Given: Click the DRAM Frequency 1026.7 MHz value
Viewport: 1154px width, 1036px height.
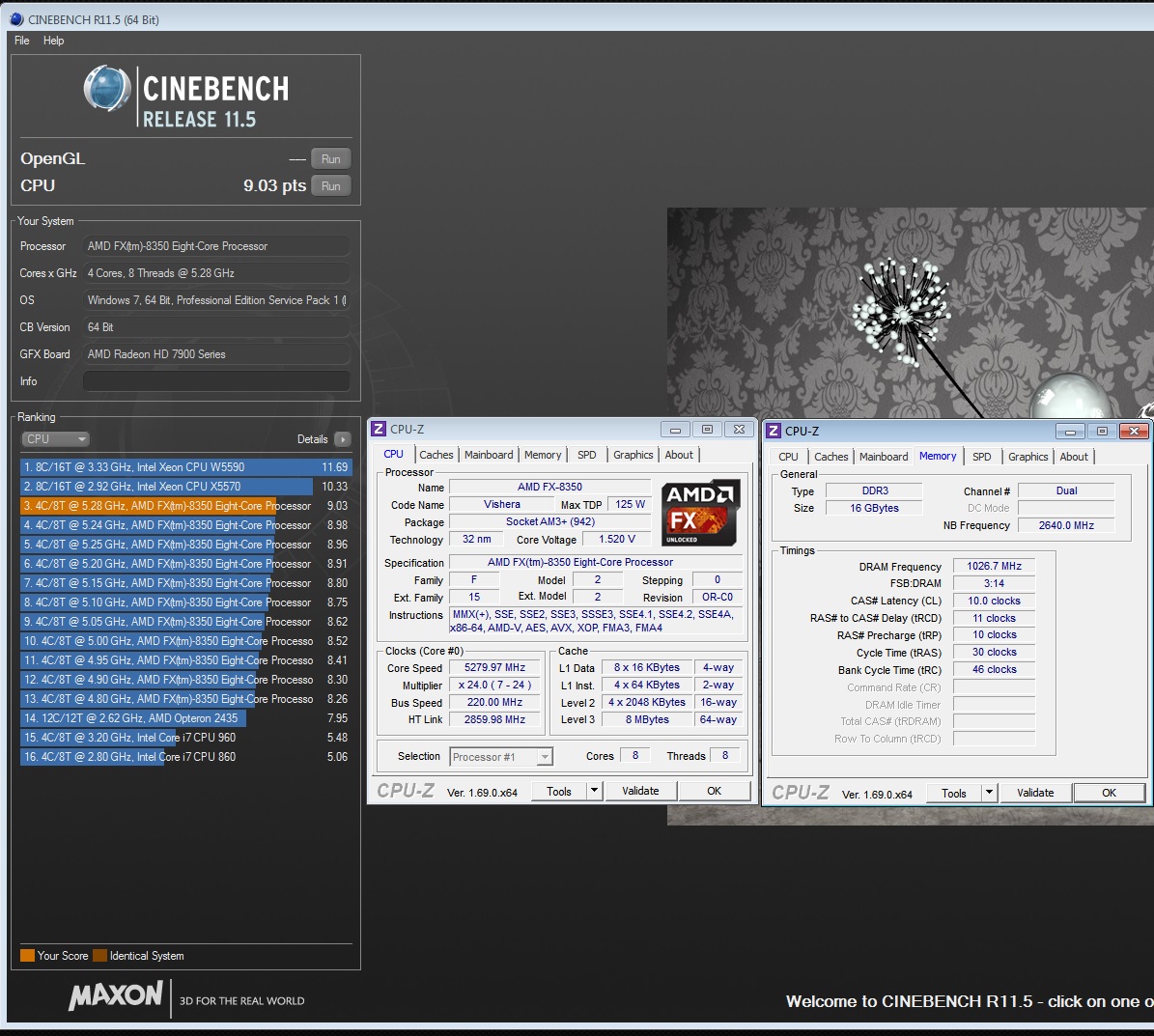Looking at the screenshot, I should 994,566.
